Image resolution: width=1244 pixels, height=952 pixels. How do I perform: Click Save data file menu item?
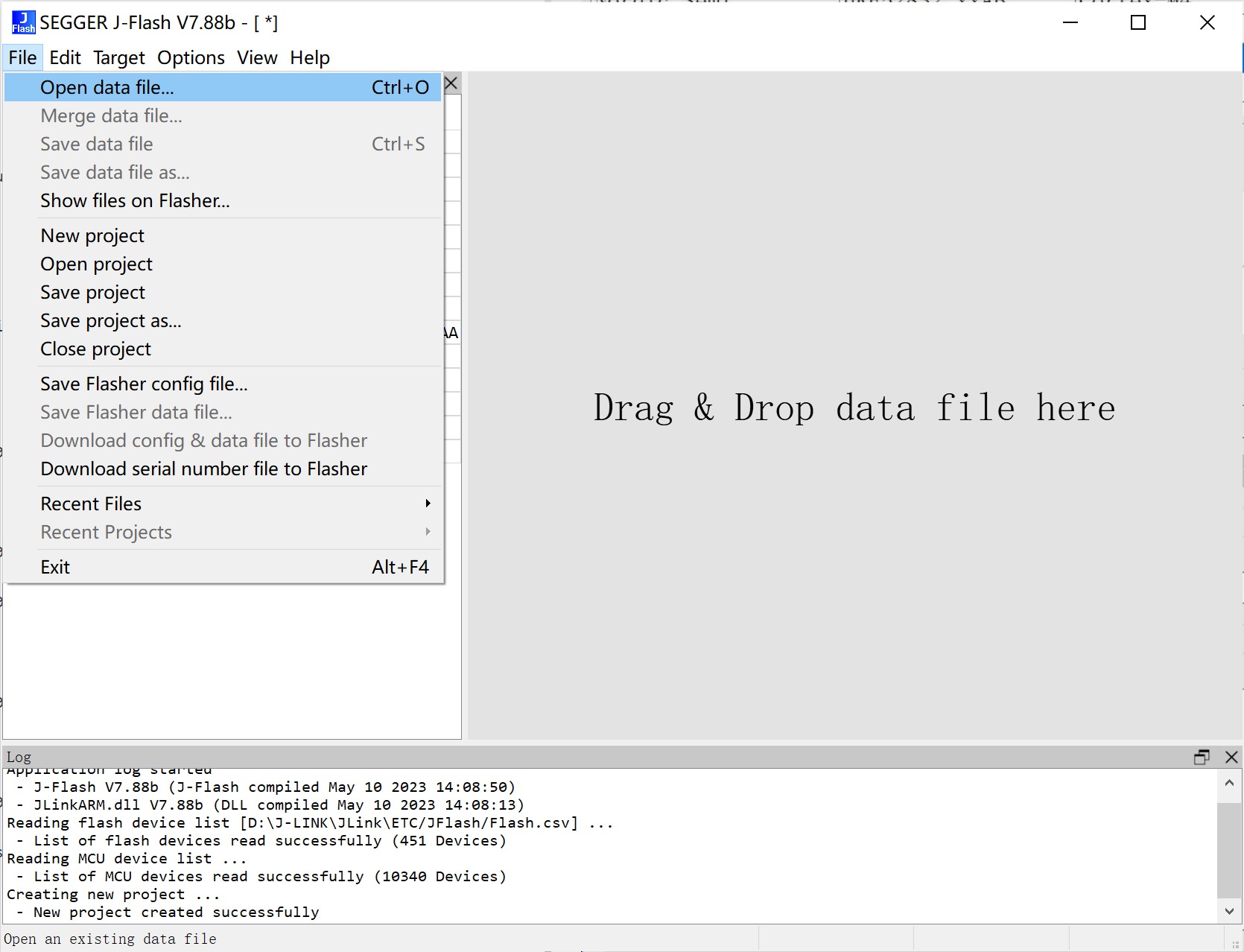pyautogui.click(x=223, y=144)
